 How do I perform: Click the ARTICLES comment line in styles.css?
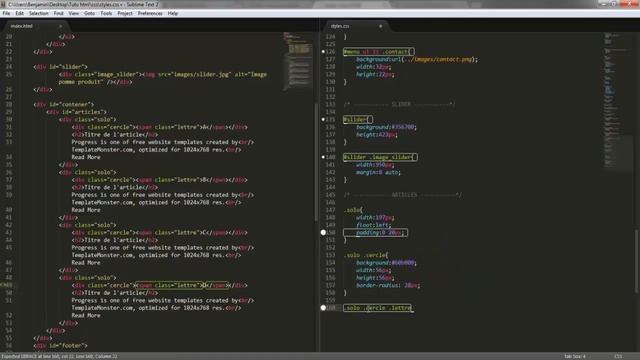[x=403, y=195]
